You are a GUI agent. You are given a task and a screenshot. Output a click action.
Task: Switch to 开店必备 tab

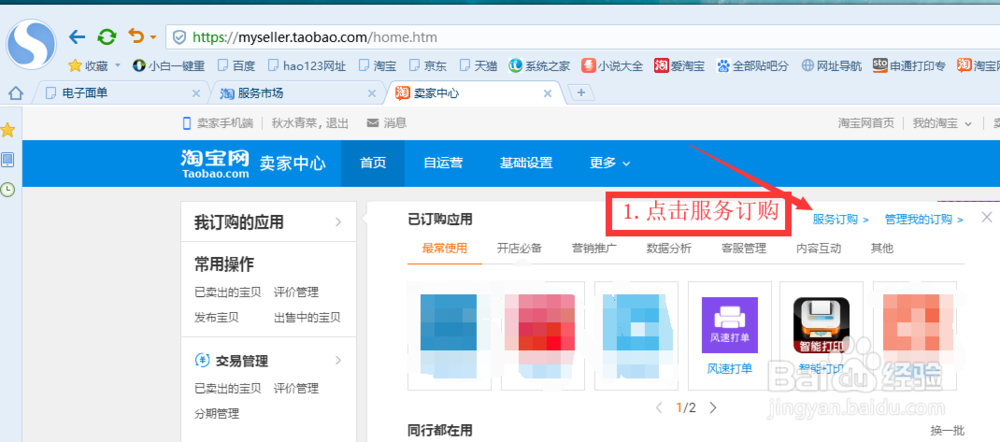[x=519, y=249]
